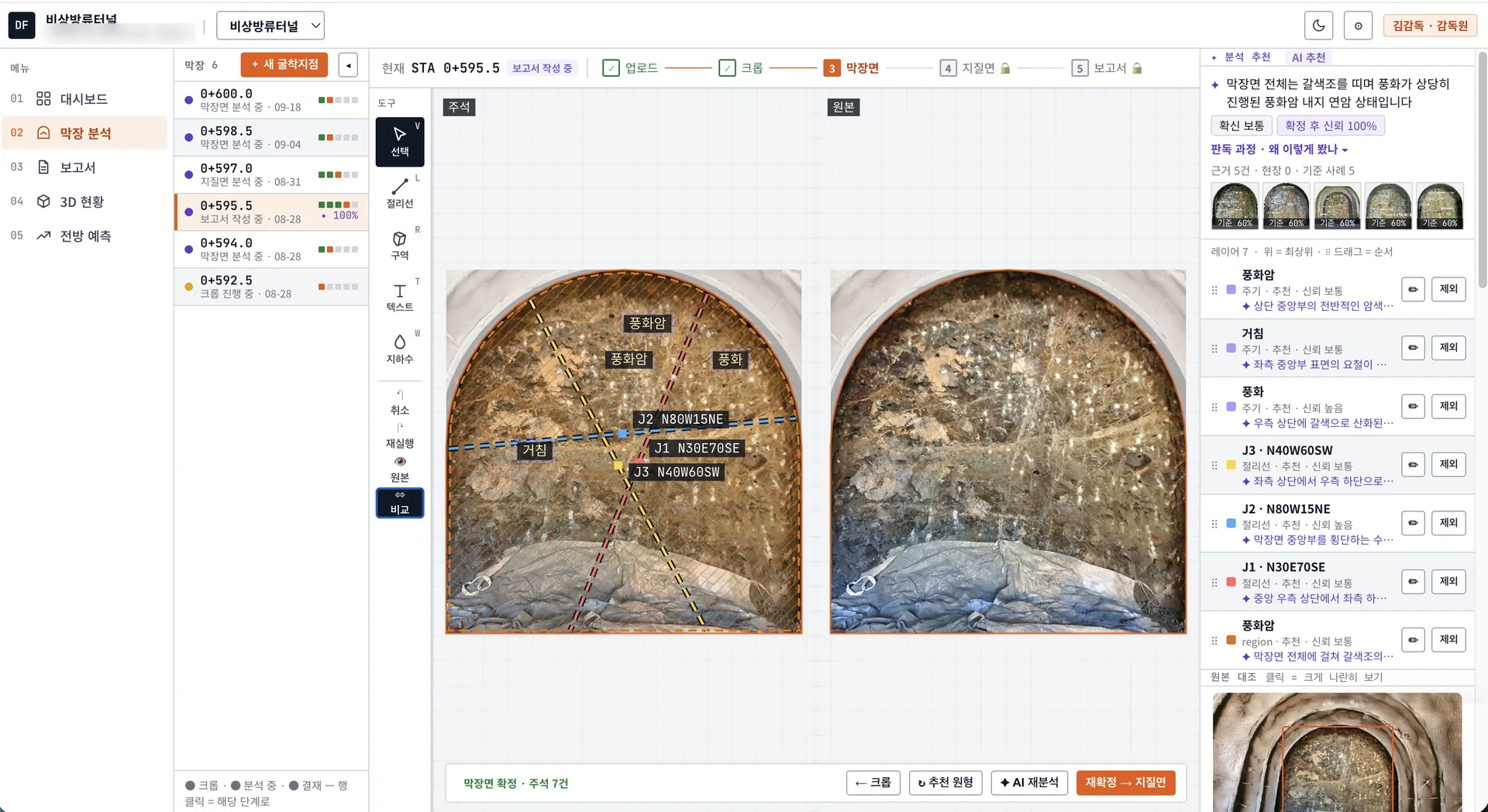Screen dimensions: 1488x812
Task: Activate the 텍스트 text tool
Action: [400, 297]
